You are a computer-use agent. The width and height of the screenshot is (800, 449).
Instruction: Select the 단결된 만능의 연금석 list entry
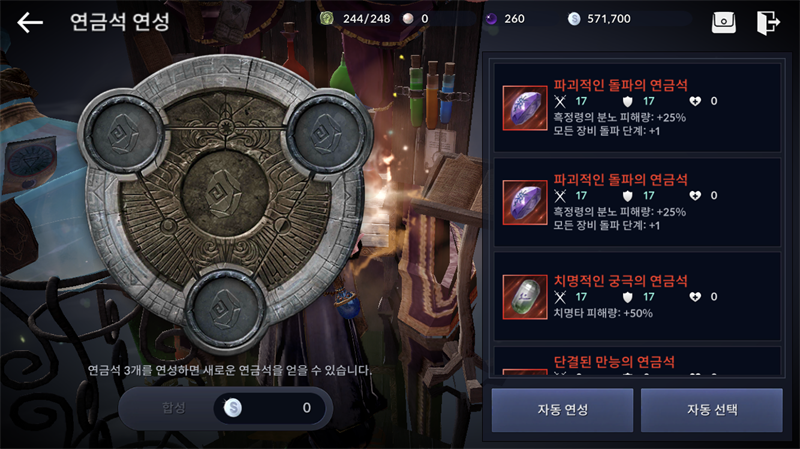(x=637, y=362)
